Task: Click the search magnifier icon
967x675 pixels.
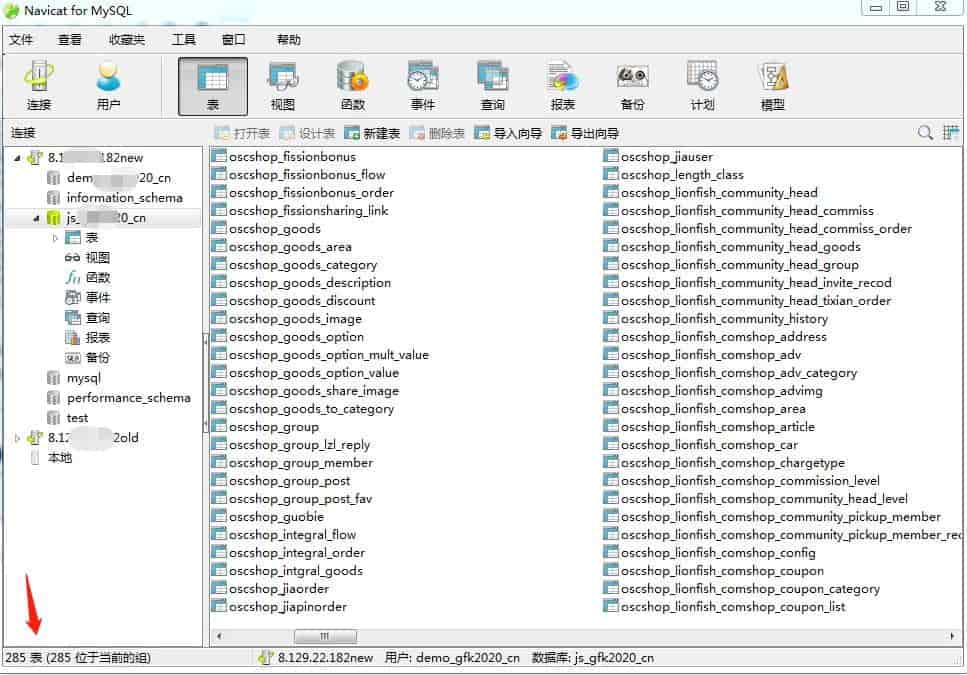Action: 924,133
